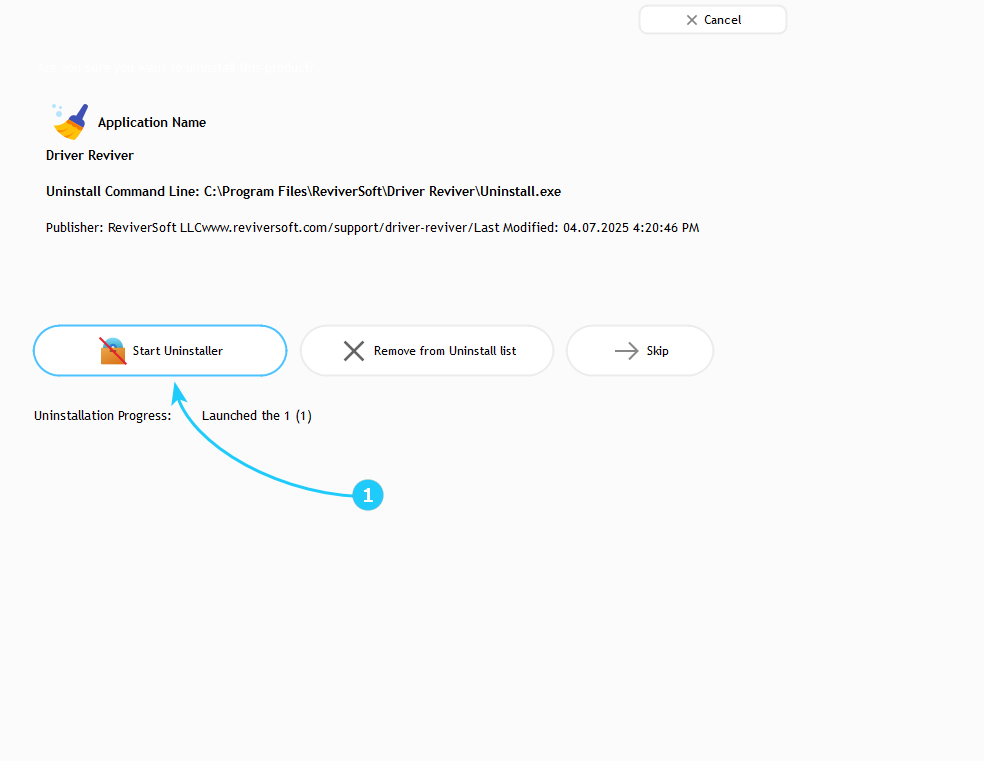Click the numbered circle marker 1
Screen dimensions: 984x761
(x=367, y=495)
